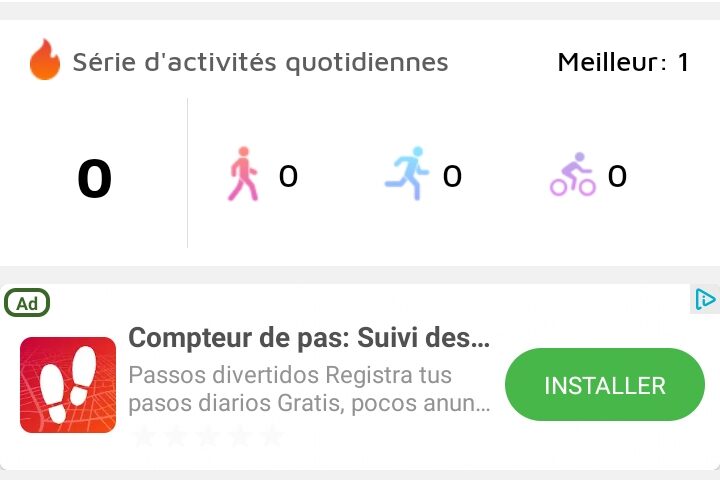Click the green Ad badge
The width and height of the screenshot is (720, 480).
coord(27,303)
